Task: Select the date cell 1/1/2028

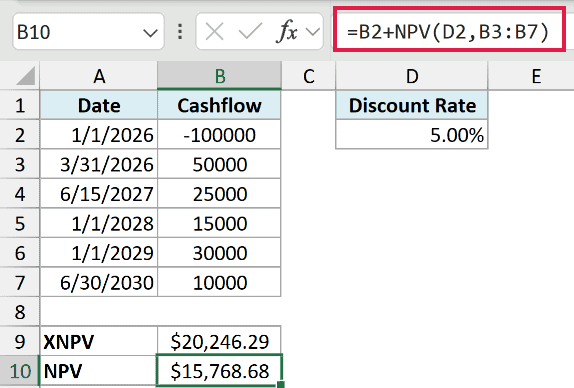Action: [x=99, y=223]
